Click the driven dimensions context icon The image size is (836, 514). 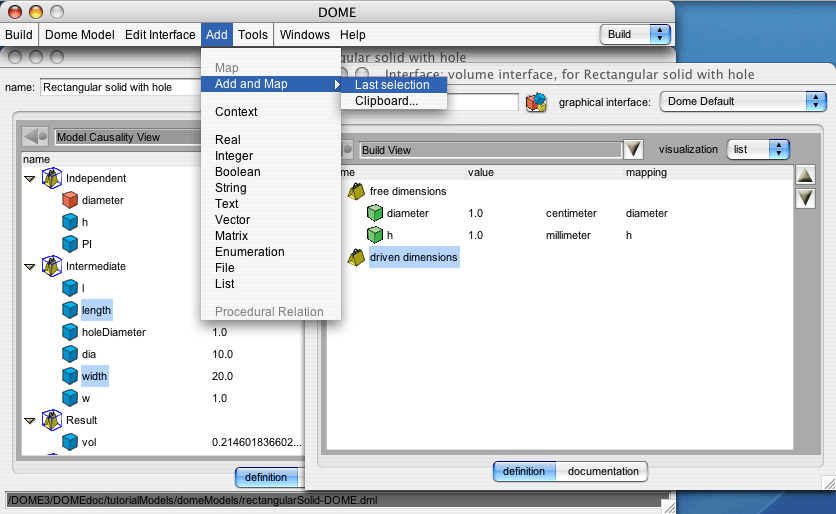pos(356,257)
